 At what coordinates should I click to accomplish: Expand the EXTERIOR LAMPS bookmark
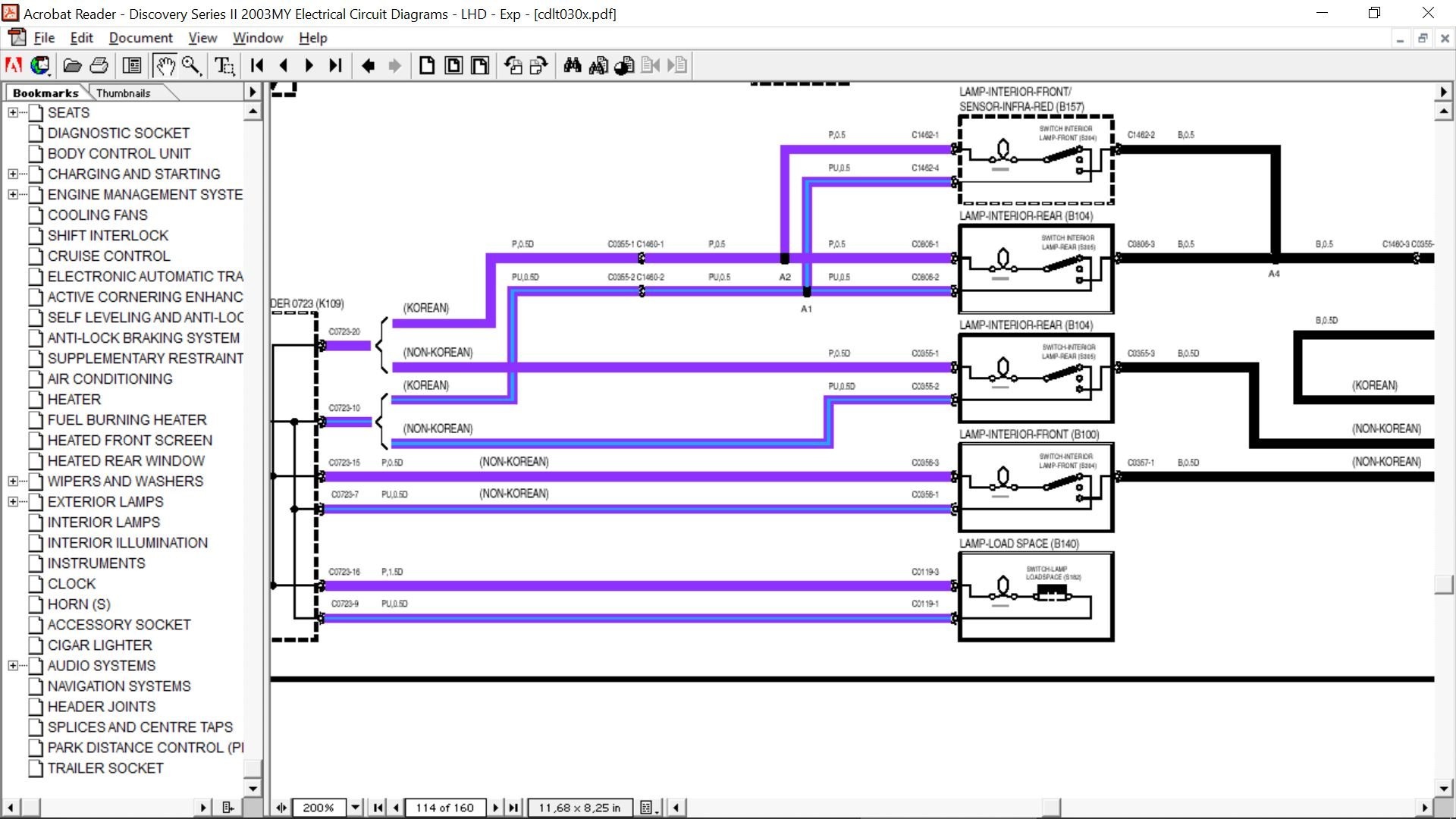coord(13,502)
